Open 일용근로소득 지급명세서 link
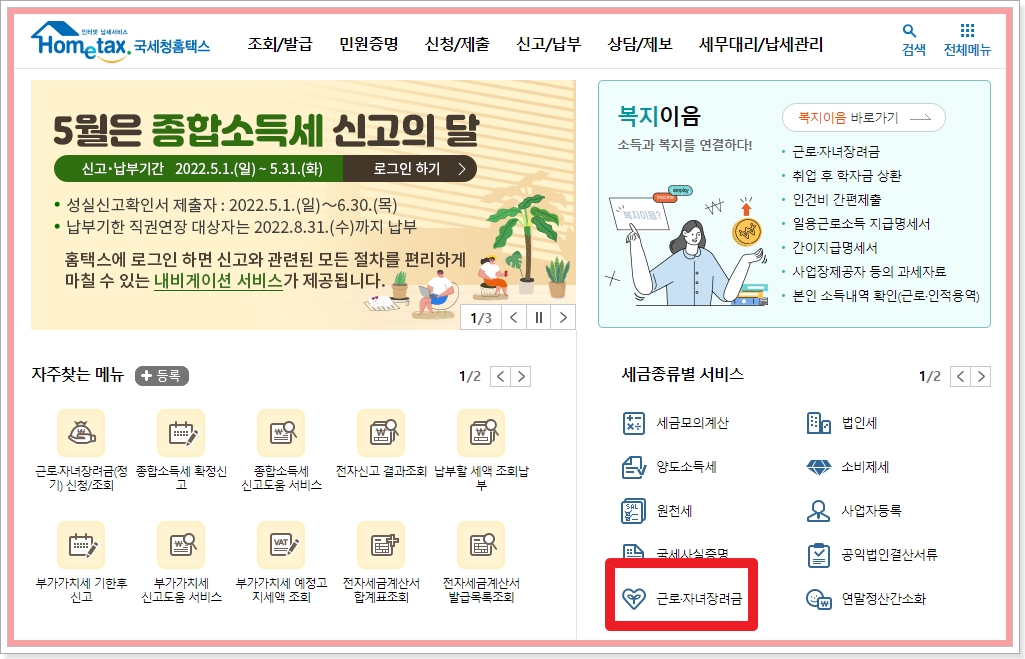This screenshot has width=1025, height=659. [861, 224]
